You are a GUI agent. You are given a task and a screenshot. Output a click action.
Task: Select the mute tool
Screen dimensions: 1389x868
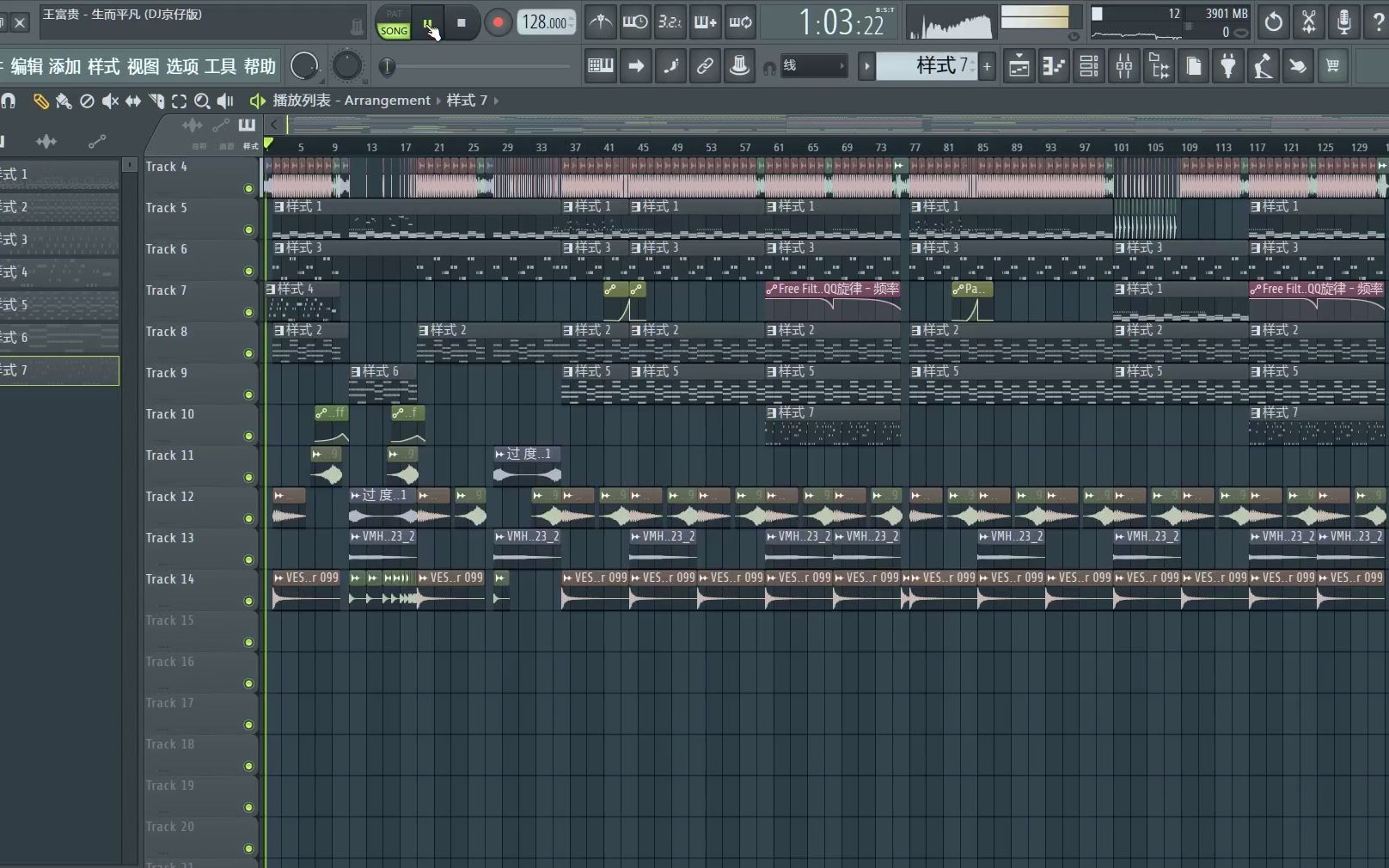110,101
